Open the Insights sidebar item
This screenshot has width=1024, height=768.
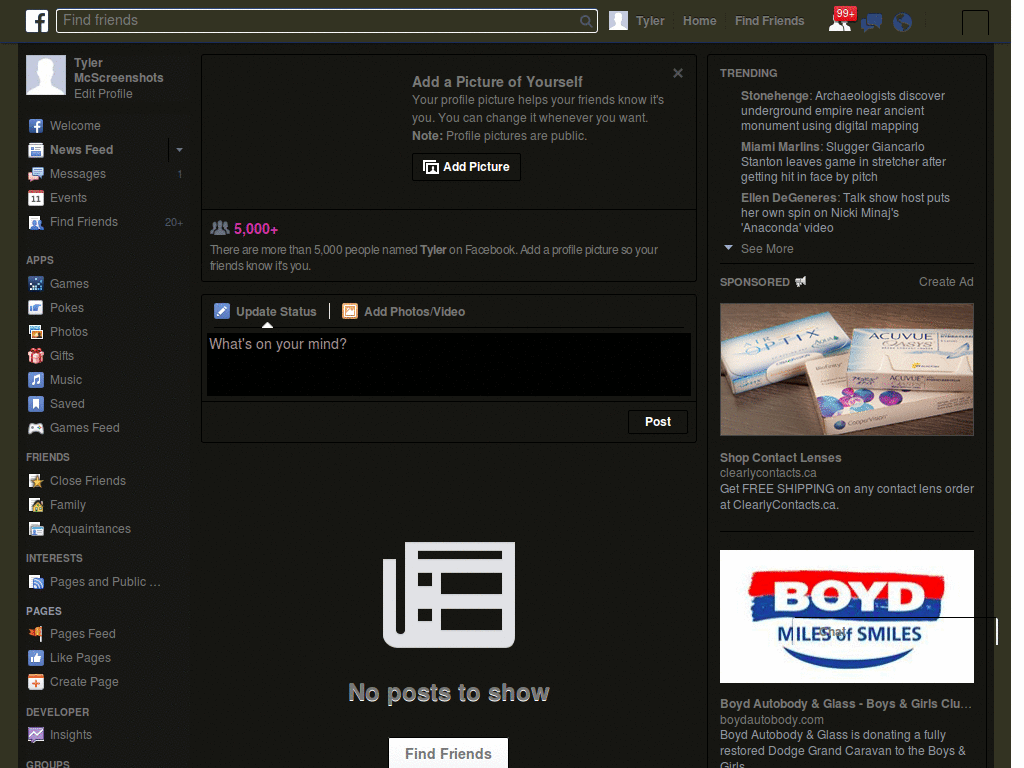pyautogui.click(x=71, y=735)
